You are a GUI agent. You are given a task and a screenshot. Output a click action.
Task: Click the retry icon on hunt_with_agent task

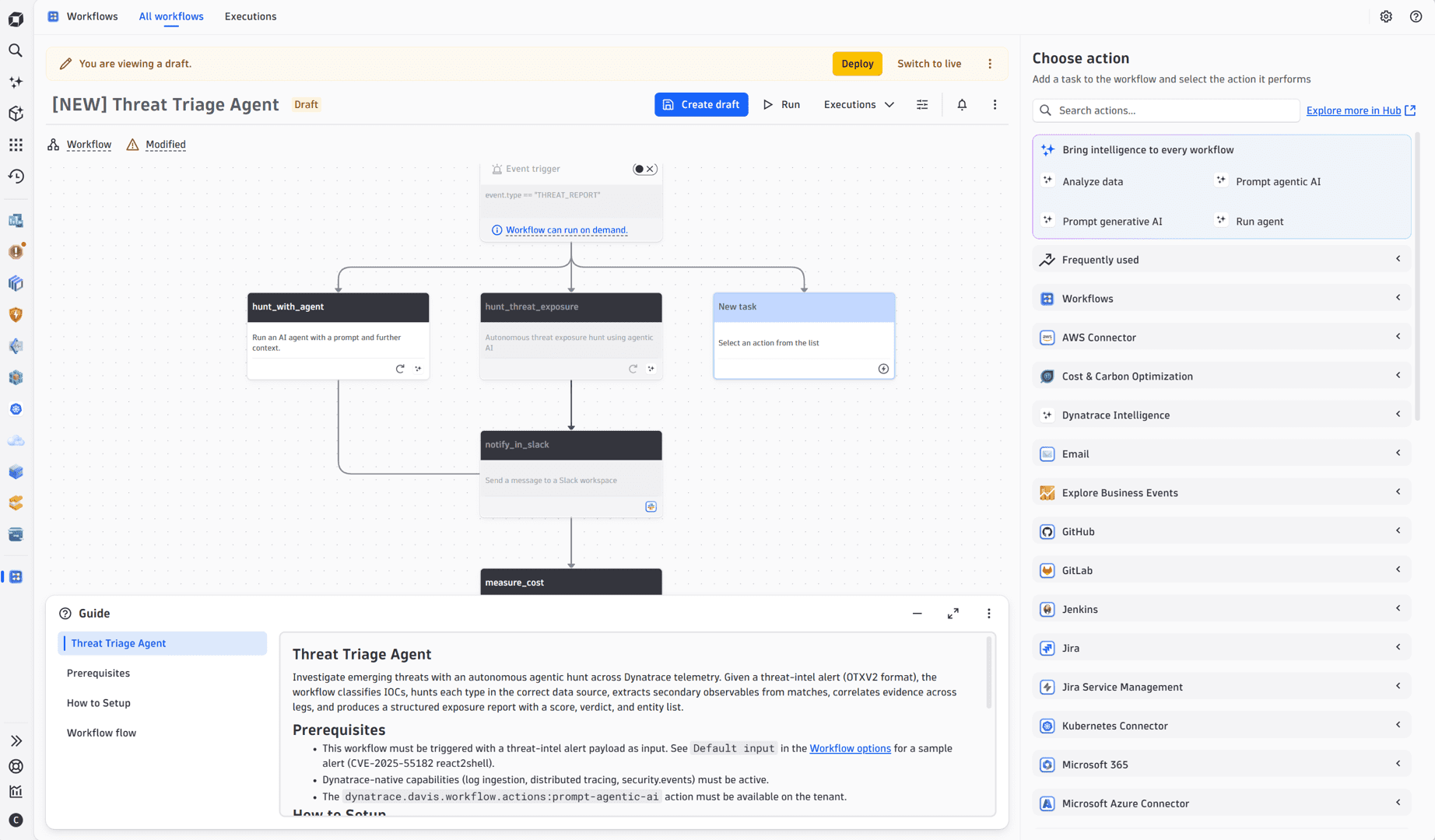click(400, 369)
